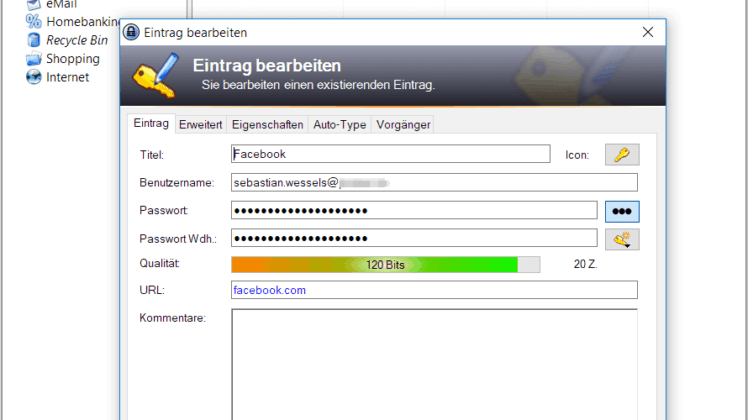Click the facebook.com URL field
This screenshot has height=420, width=748.
pos(434,290)
